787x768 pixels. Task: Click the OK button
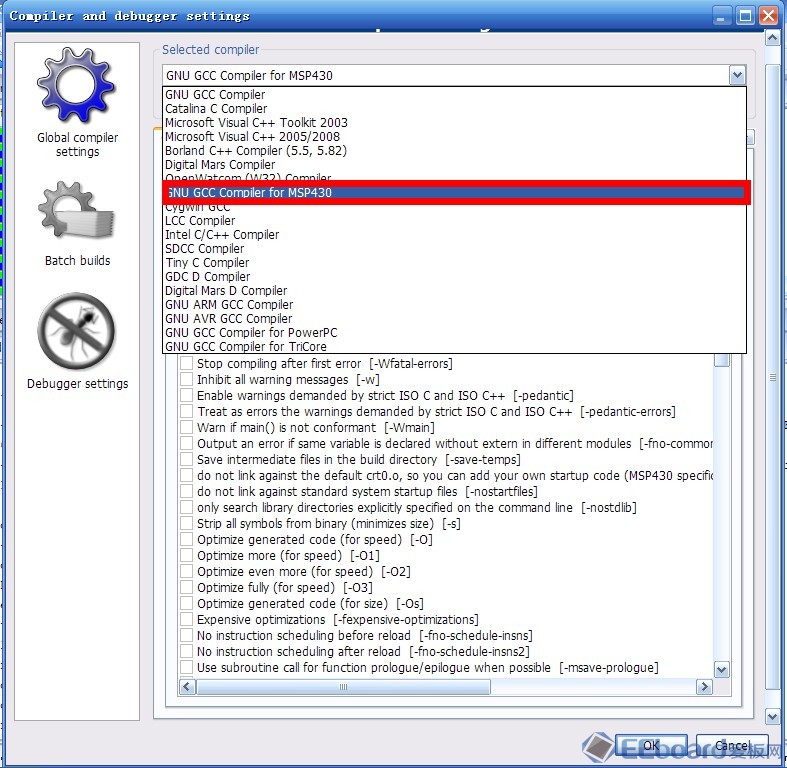[650, 745]
